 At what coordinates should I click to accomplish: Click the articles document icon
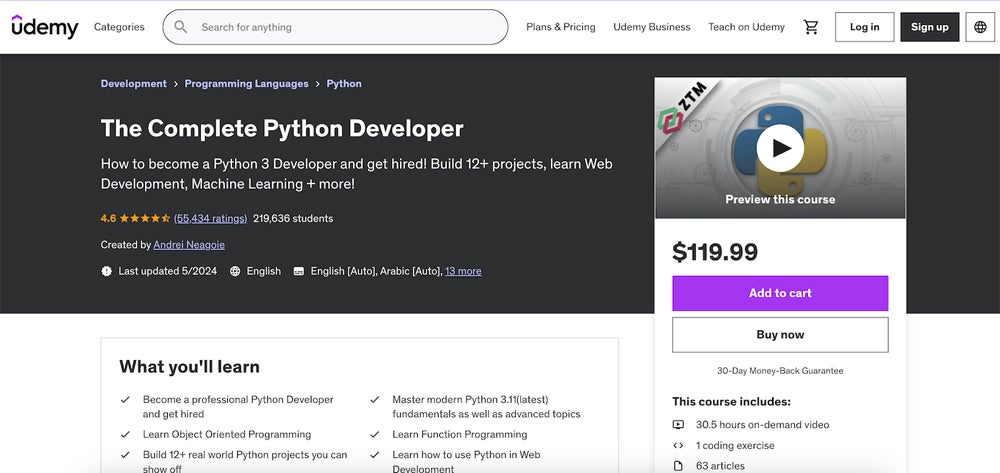pos(678,466)
